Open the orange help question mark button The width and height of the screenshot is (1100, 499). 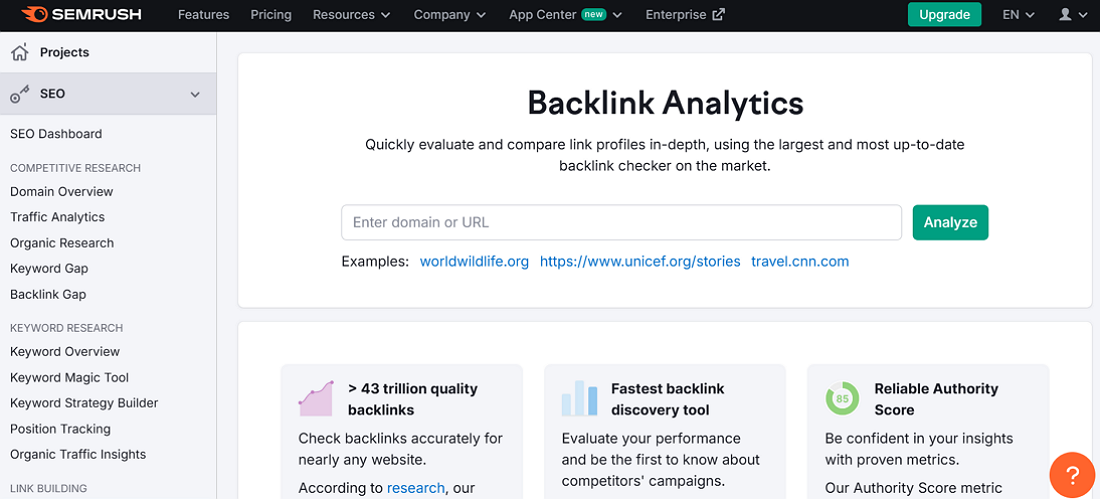(1073, 475)
